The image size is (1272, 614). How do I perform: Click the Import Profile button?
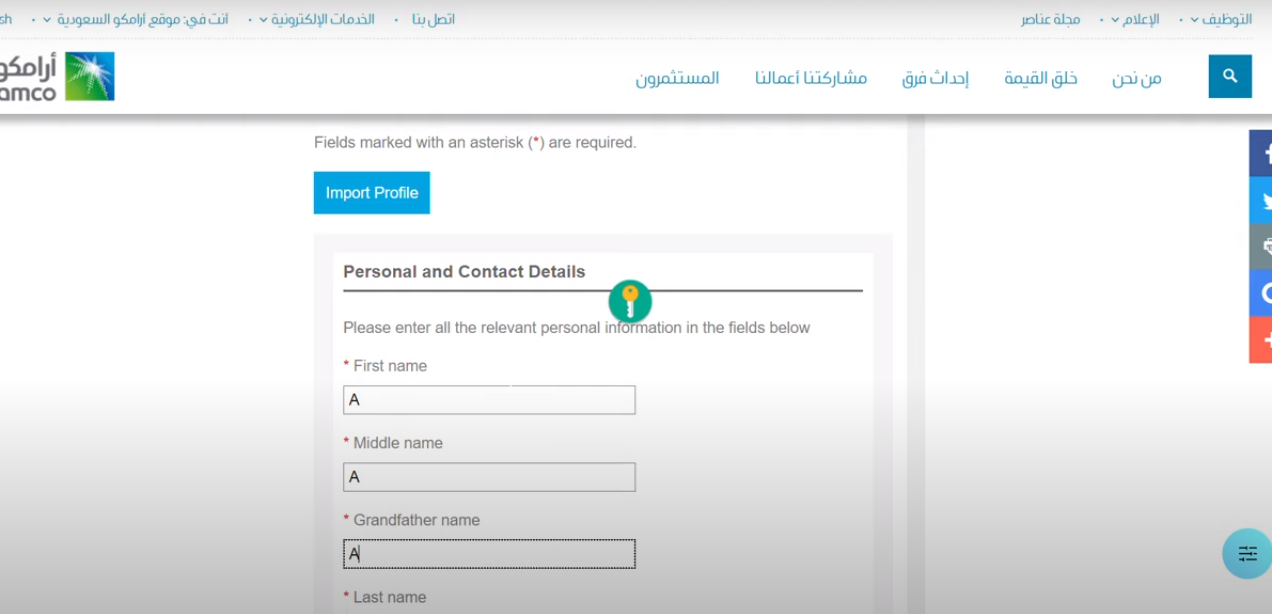click(372, 193)
